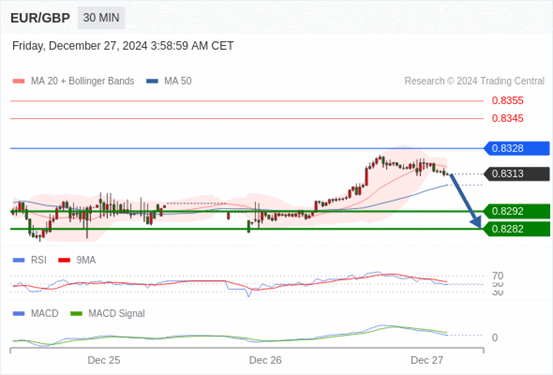Click the 0.8282 support price tag
Image resolution: width=553 pixels, height=375 pixels.
[517, 229]
